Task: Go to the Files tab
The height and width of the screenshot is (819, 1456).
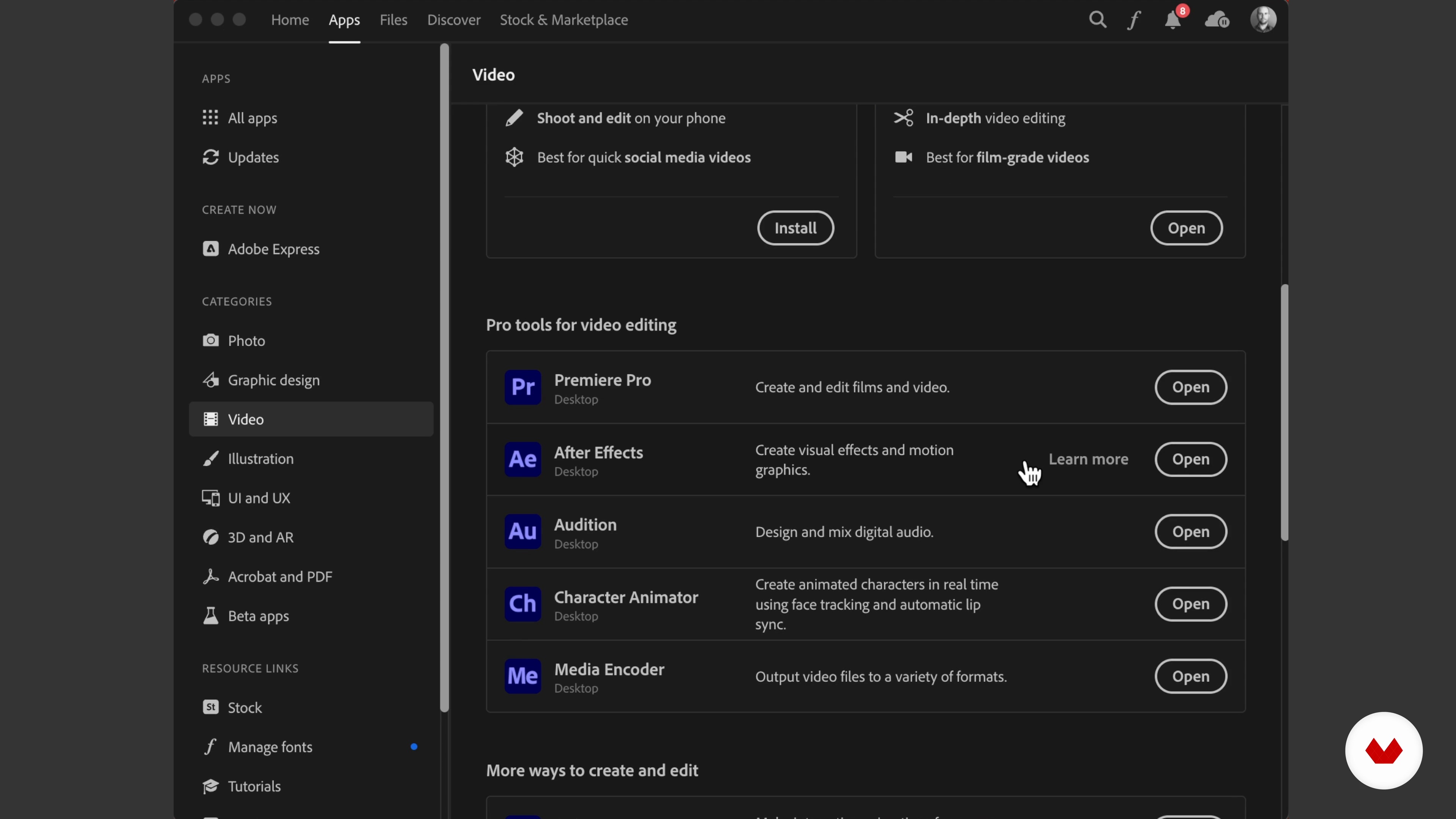Action: click(x=394, y=20)
